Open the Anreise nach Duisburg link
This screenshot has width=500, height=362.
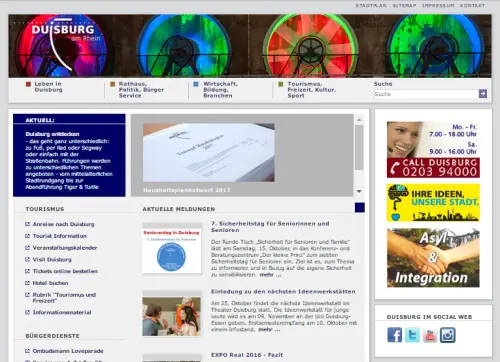point(63,224)
